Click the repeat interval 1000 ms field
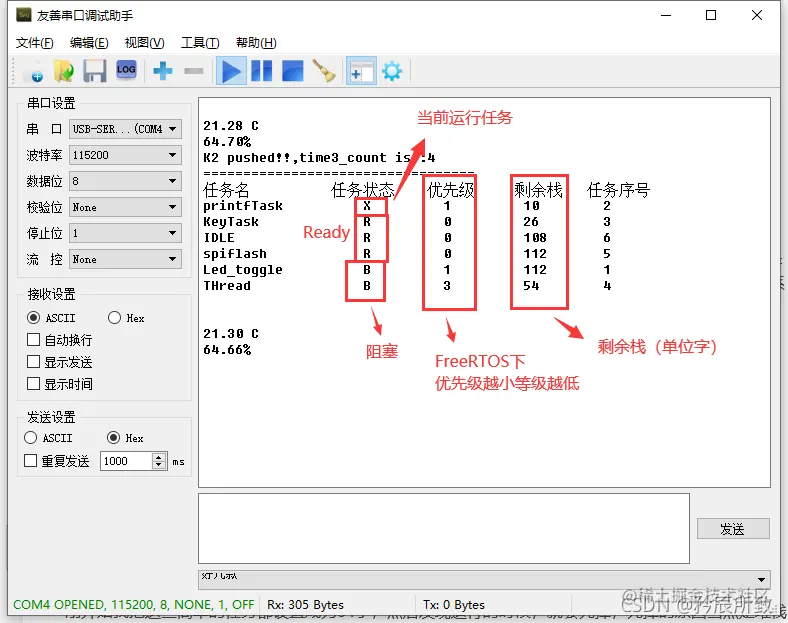 coord(127,461)
